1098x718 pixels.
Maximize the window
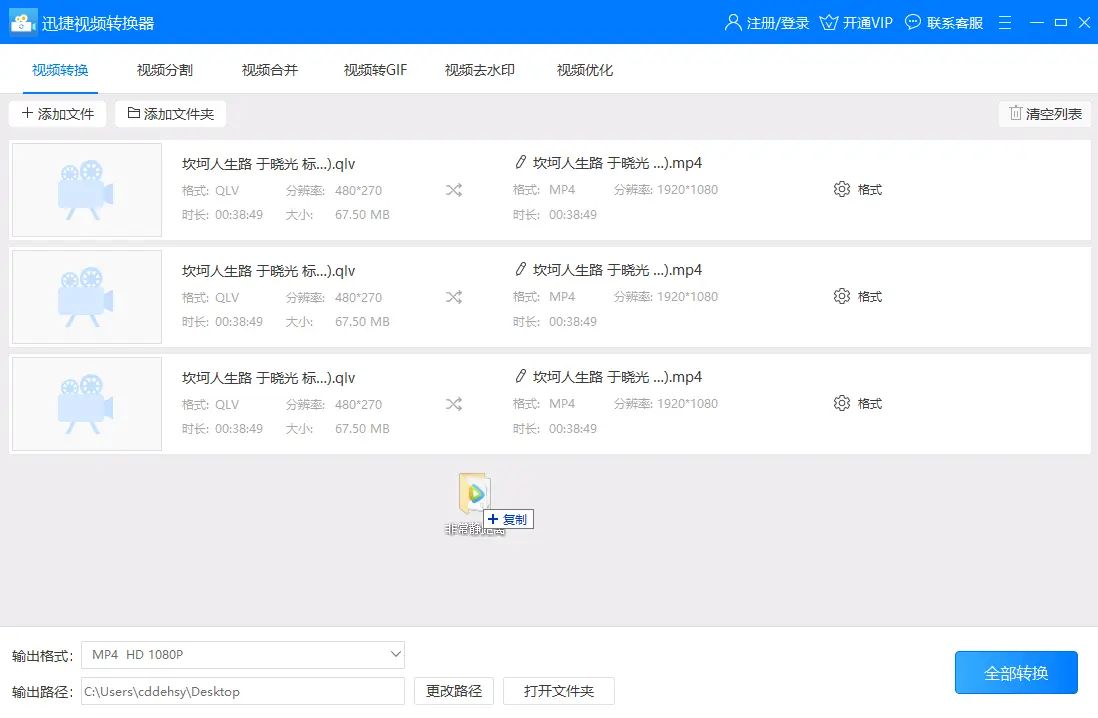pos(1061,22)
